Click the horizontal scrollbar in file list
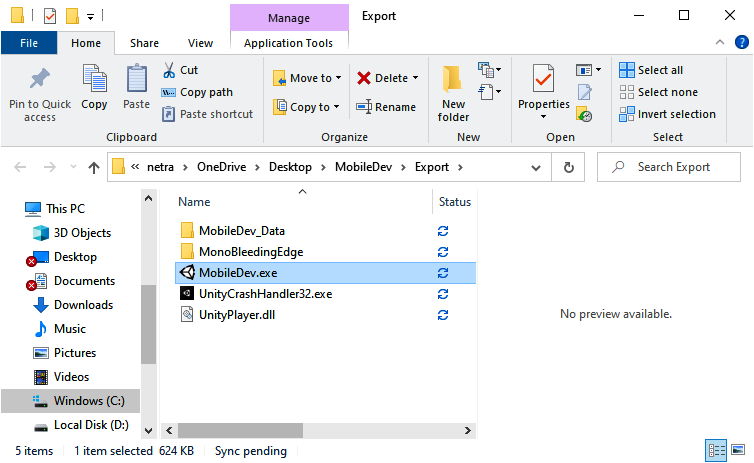754x463 pixels. (x=240, y=430)
